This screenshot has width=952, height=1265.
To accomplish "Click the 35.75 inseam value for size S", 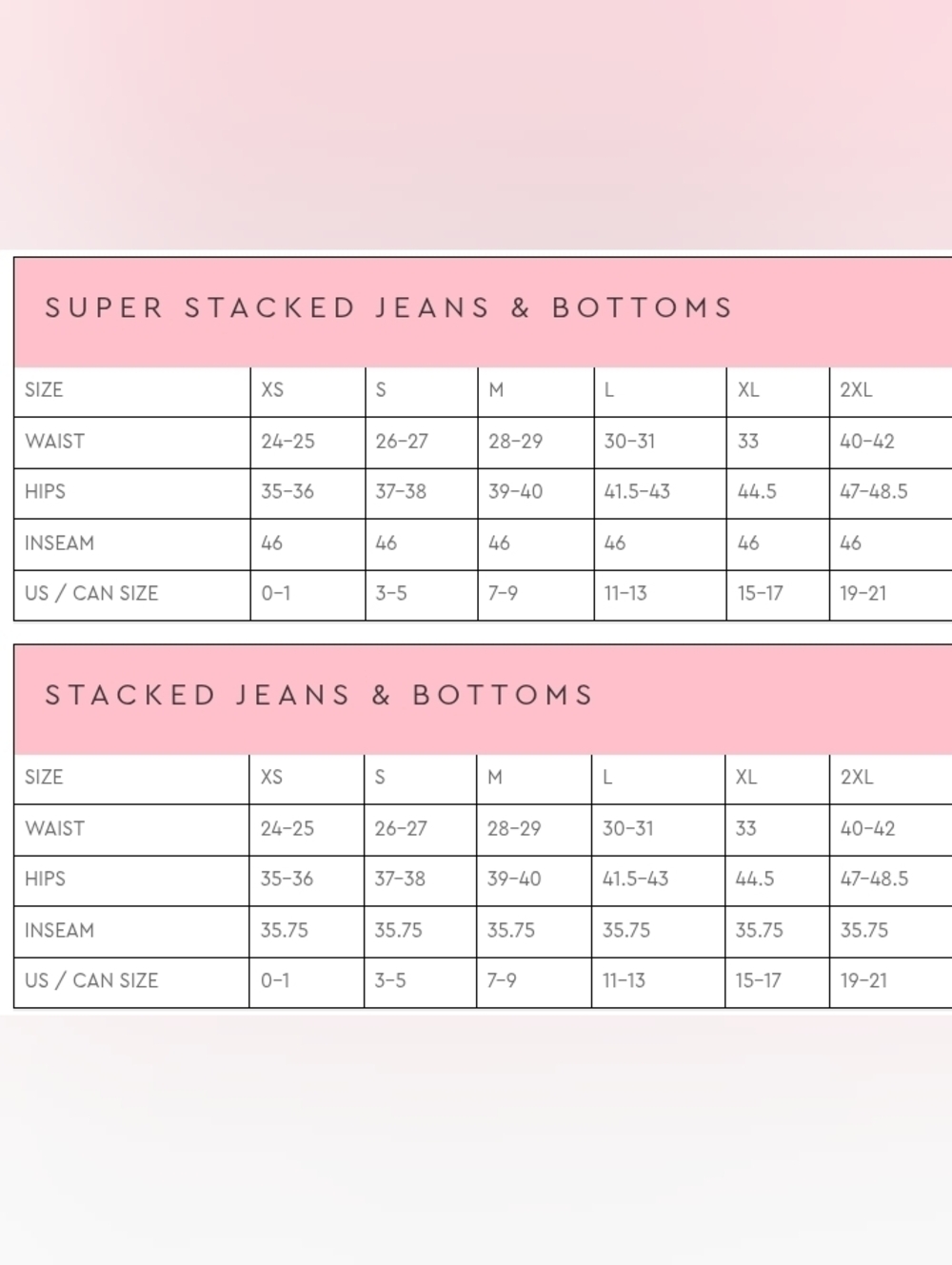I will click(398, 930).
